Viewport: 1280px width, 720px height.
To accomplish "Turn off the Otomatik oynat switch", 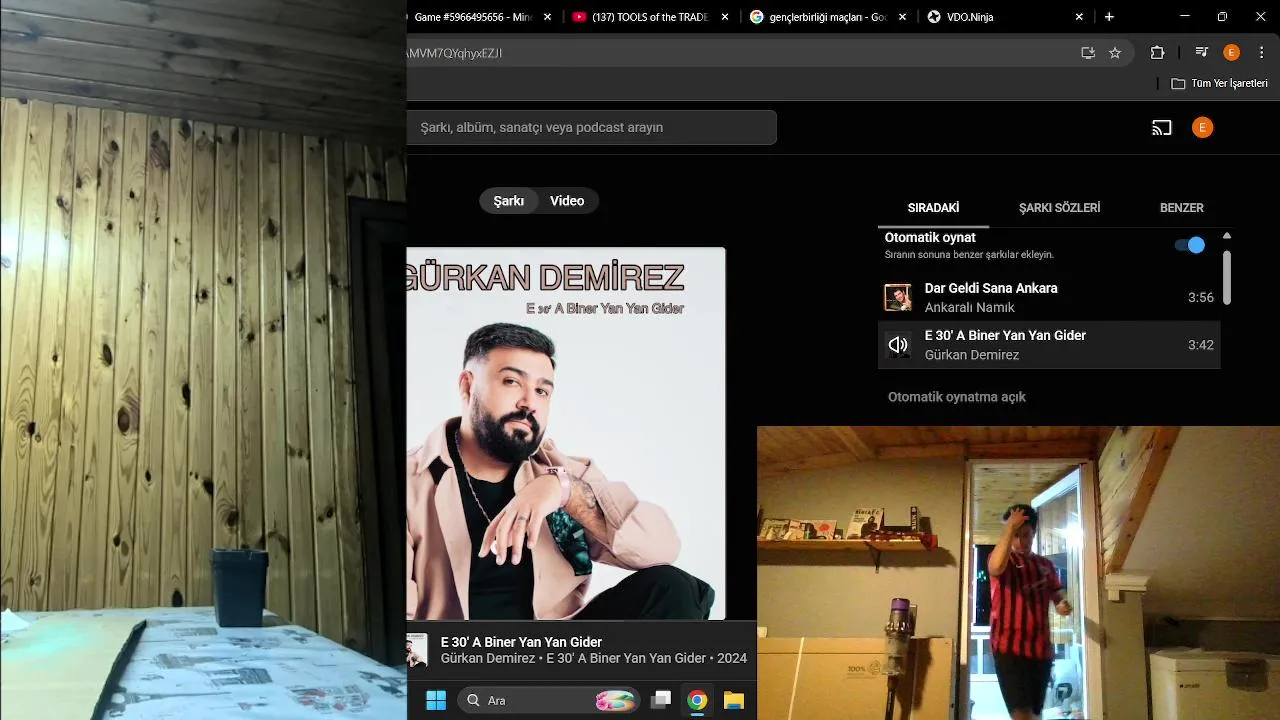I will click(x=1190, y=245).
